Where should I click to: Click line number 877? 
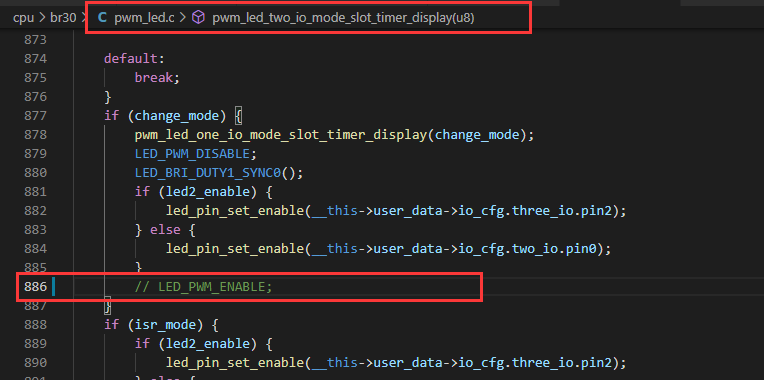[x=36, y=115]
